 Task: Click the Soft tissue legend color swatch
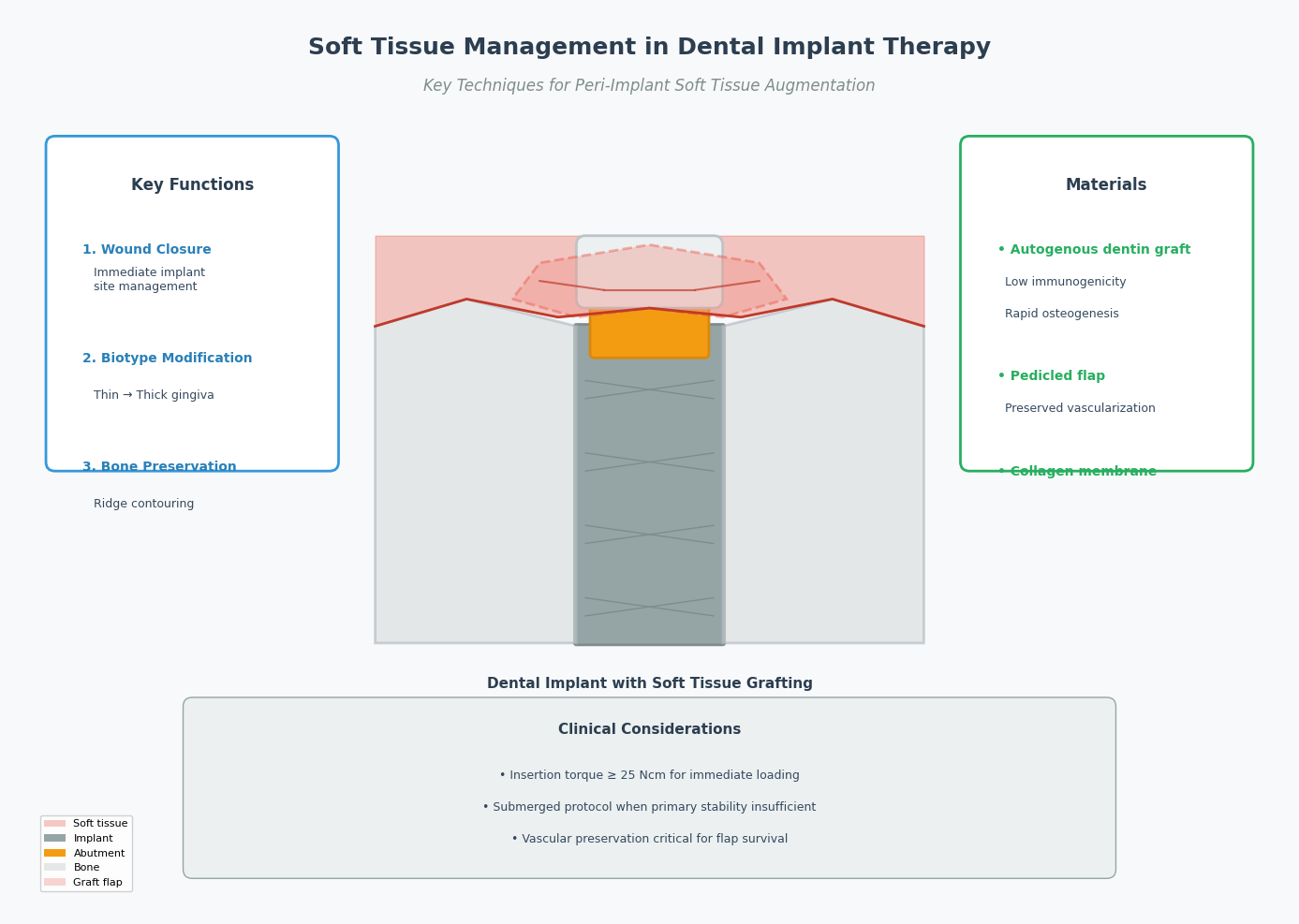pos(55,824)
